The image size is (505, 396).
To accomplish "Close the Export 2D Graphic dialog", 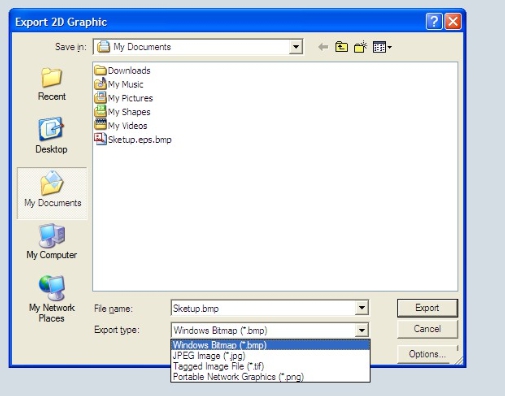I will pyautogui.click(x=453, y=22).
